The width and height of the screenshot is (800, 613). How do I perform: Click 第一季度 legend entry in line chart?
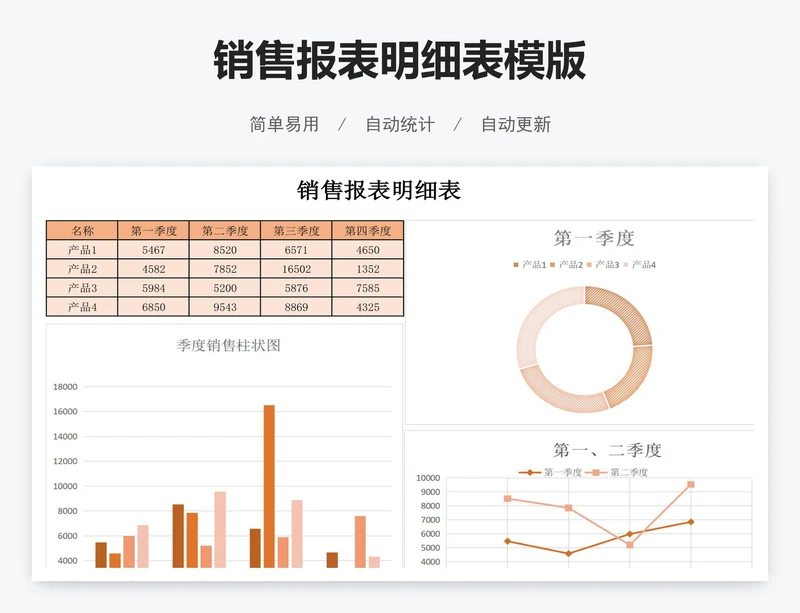pyautogui.click(x=551, y=472)
